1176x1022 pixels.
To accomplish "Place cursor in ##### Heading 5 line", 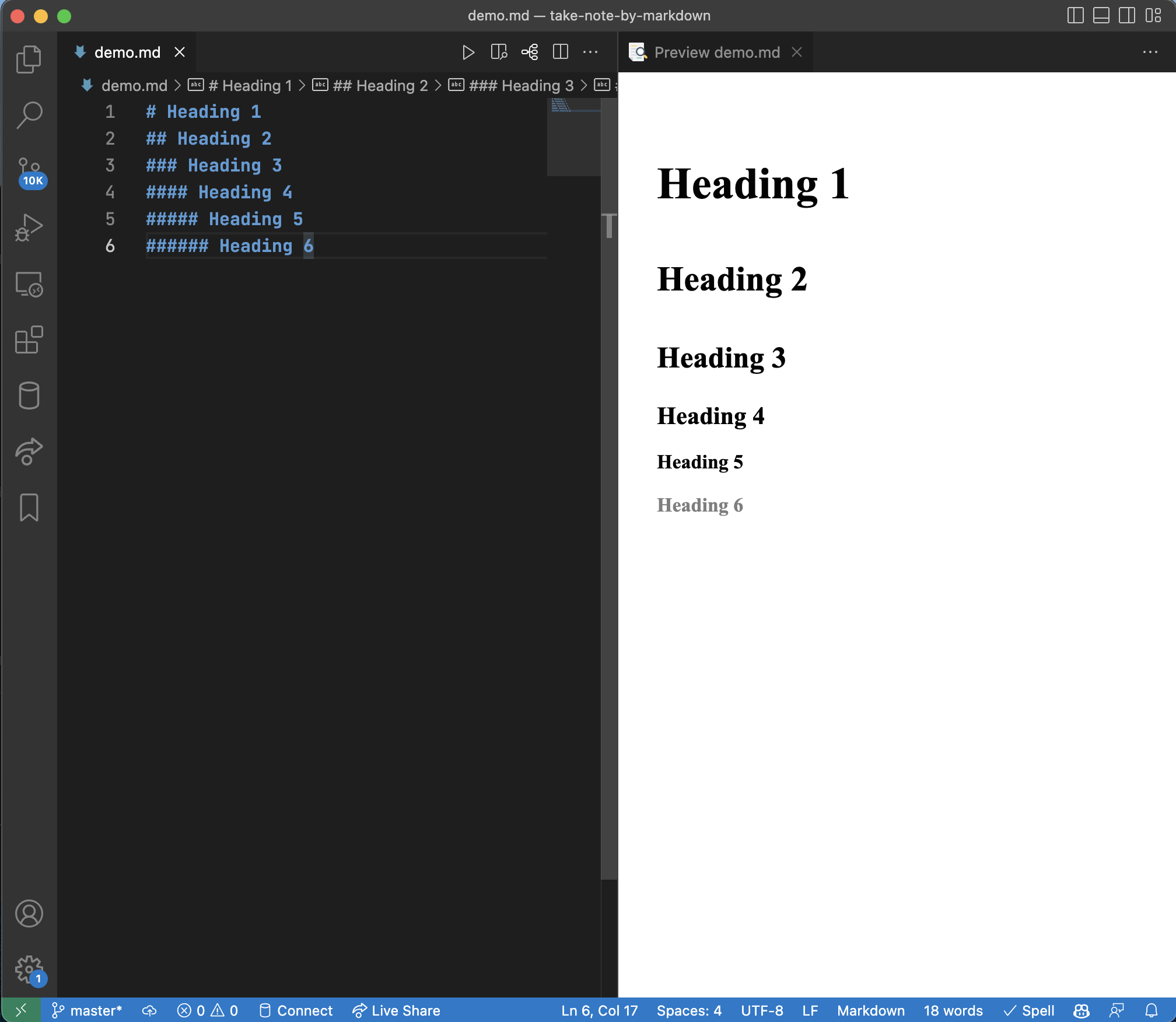I will 224,219.
